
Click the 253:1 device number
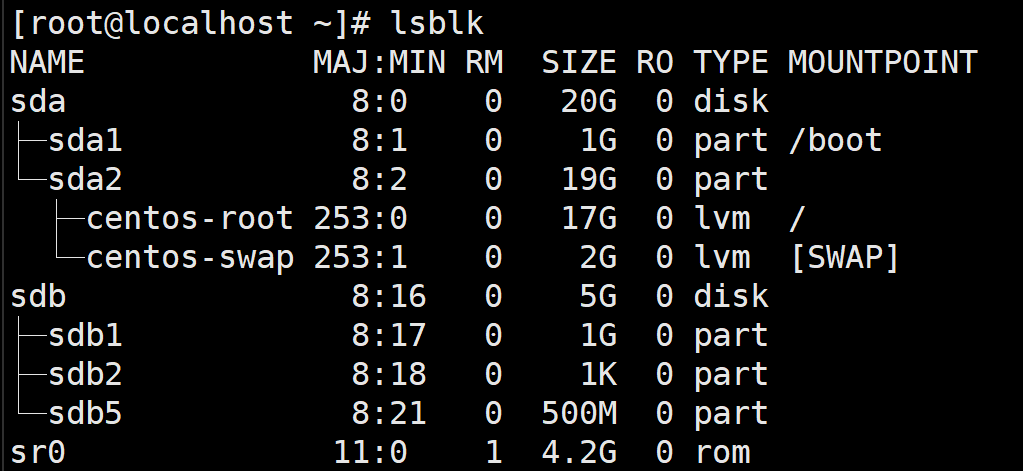pyautogui.click(x=361, y=258)
